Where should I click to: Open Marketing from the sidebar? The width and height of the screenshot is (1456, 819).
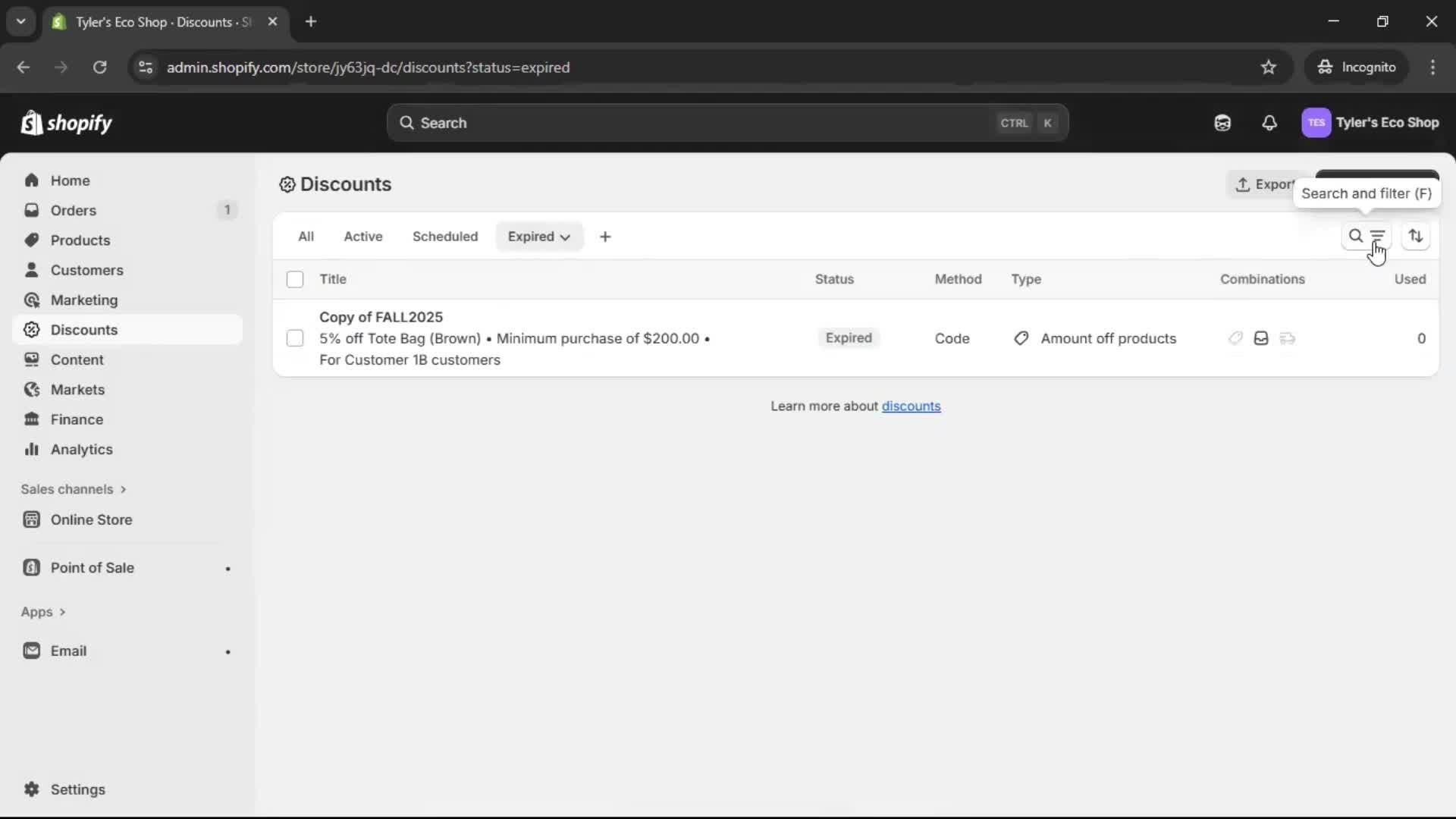pos(84,300)
